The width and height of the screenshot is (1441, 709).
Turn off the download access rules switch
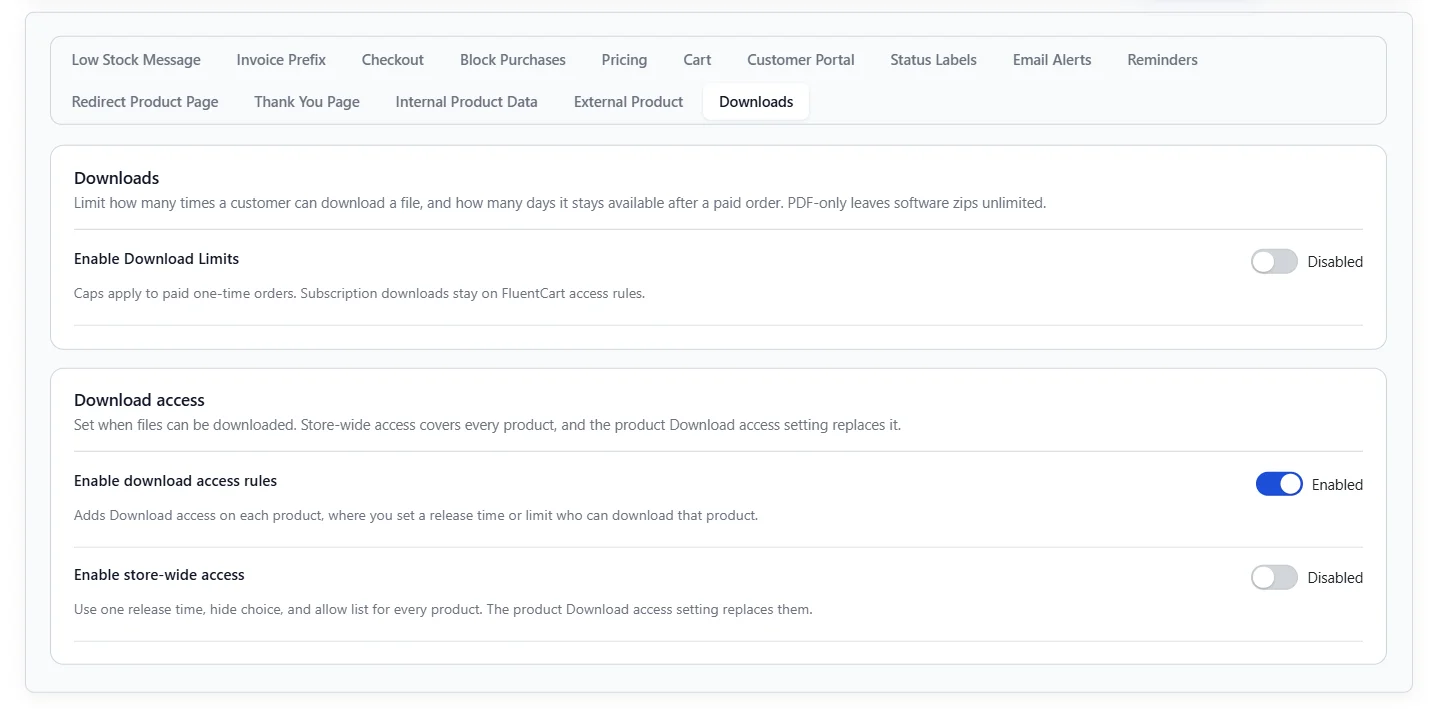[x=1279, y=484]
